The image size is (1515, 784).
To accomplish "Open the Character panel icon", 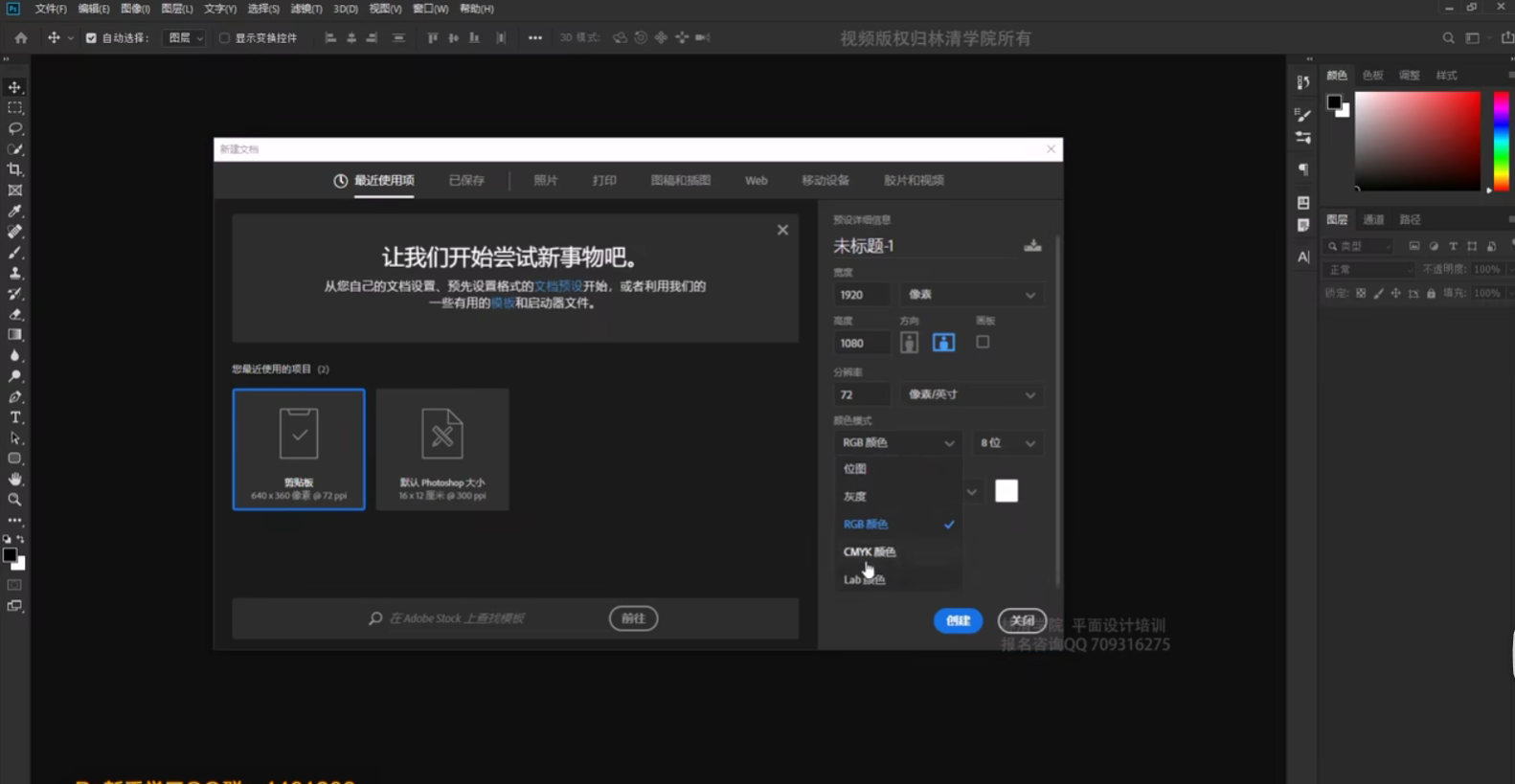I will [x=1303, y=257].
